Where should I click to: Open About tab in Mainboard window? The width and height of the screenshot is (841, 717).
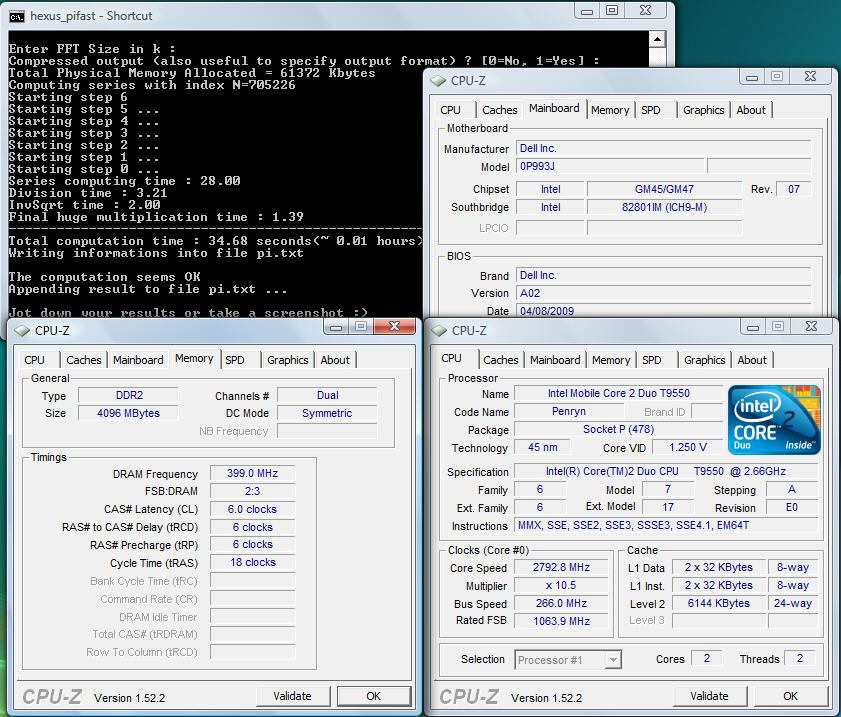click(x=751, y=110)
